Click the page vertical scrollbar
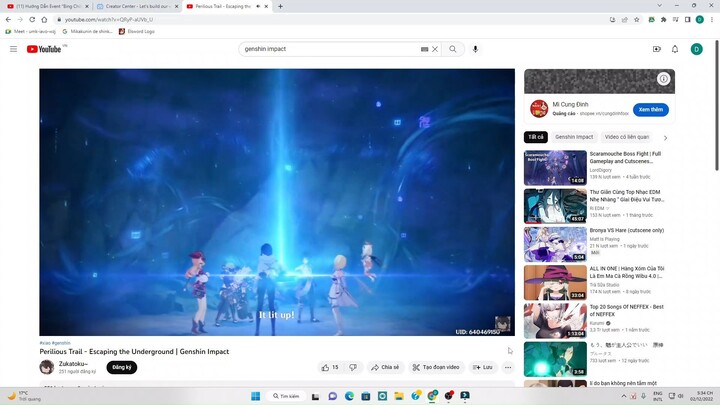Image resolution: width=720 pixels, height=405 pixels. (x=717, y=106)
